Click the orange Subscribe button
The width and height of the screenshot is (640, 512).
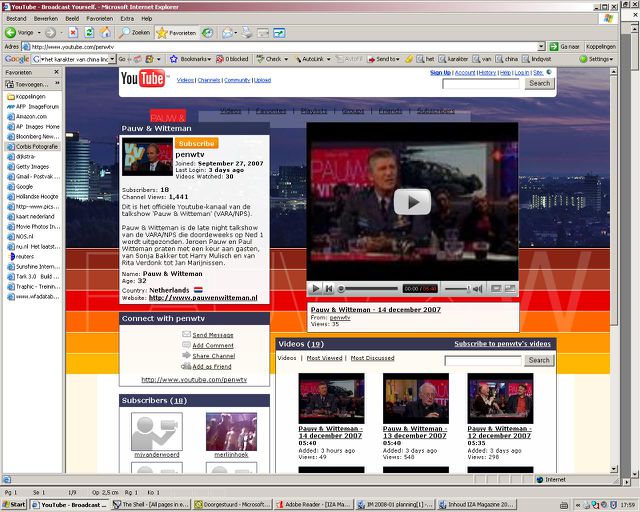(197, 143)
